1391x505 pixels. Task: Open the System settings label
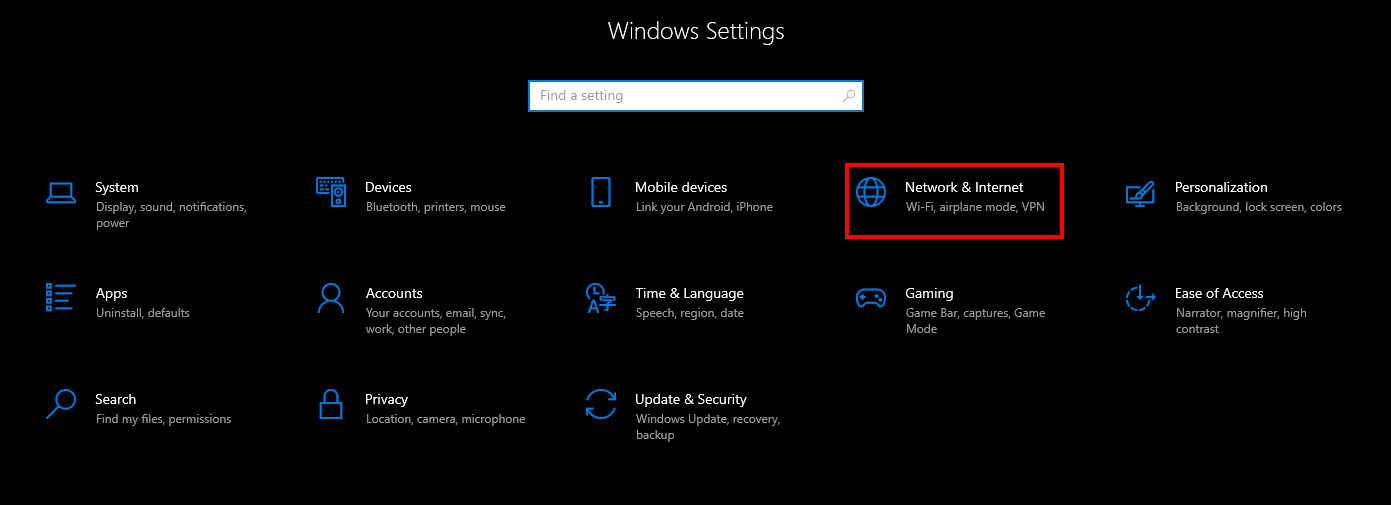(x=117, y=187)
